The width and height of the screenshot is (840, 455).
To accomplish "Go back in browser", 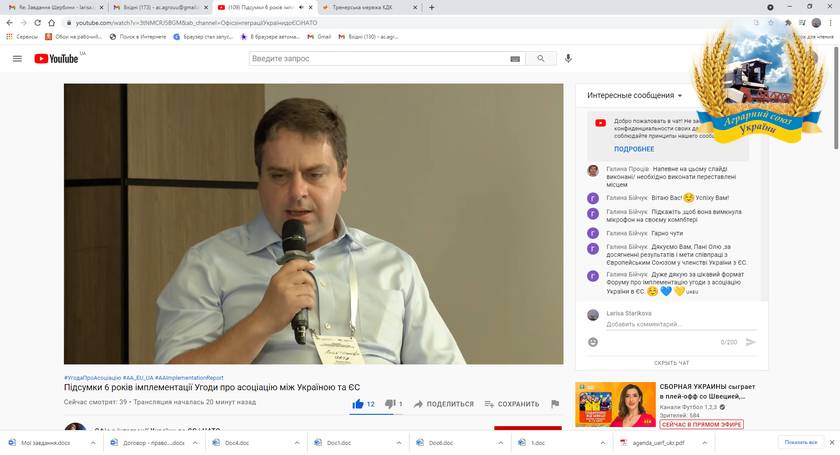I will point(9,23).
